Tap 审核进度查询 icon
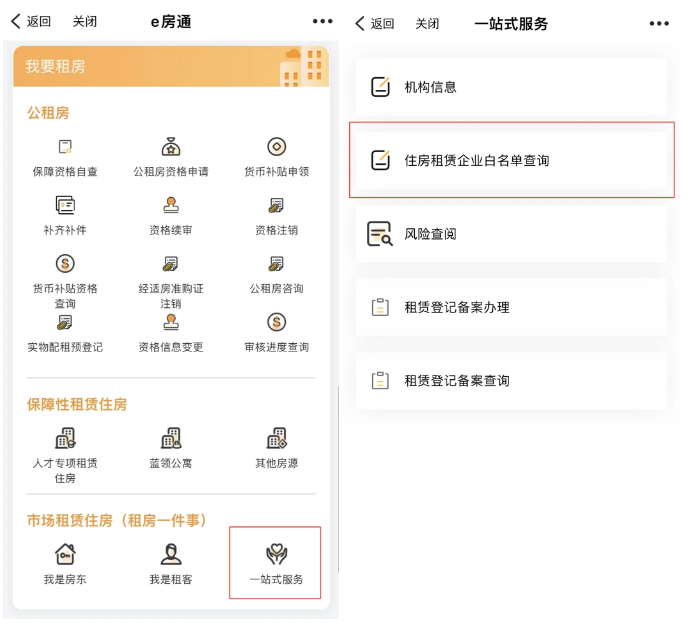 tap(277, 323)
